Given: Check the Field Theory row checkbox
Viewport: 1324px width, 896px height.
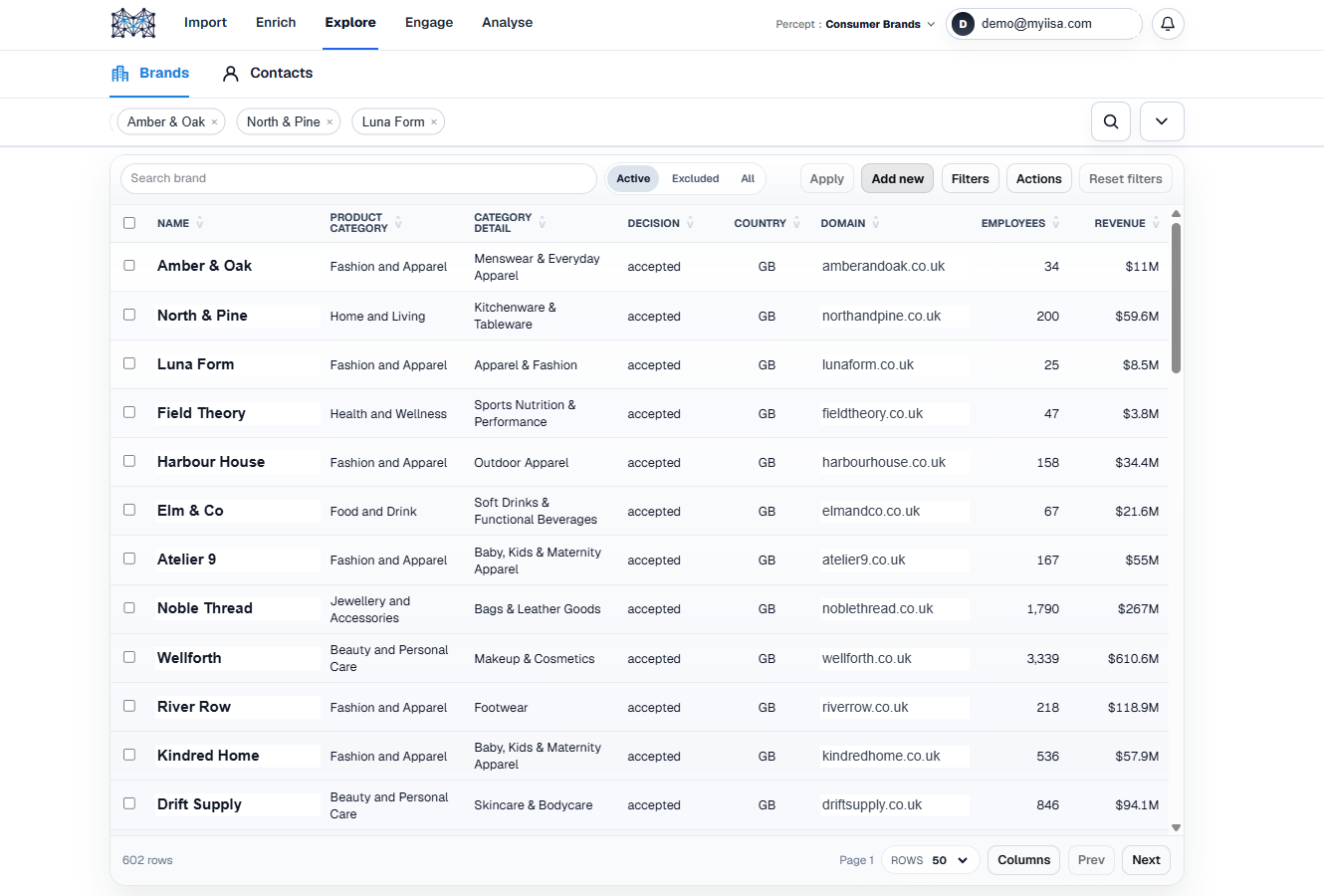Looking at the screenshot, I should (x=129, y=412).
